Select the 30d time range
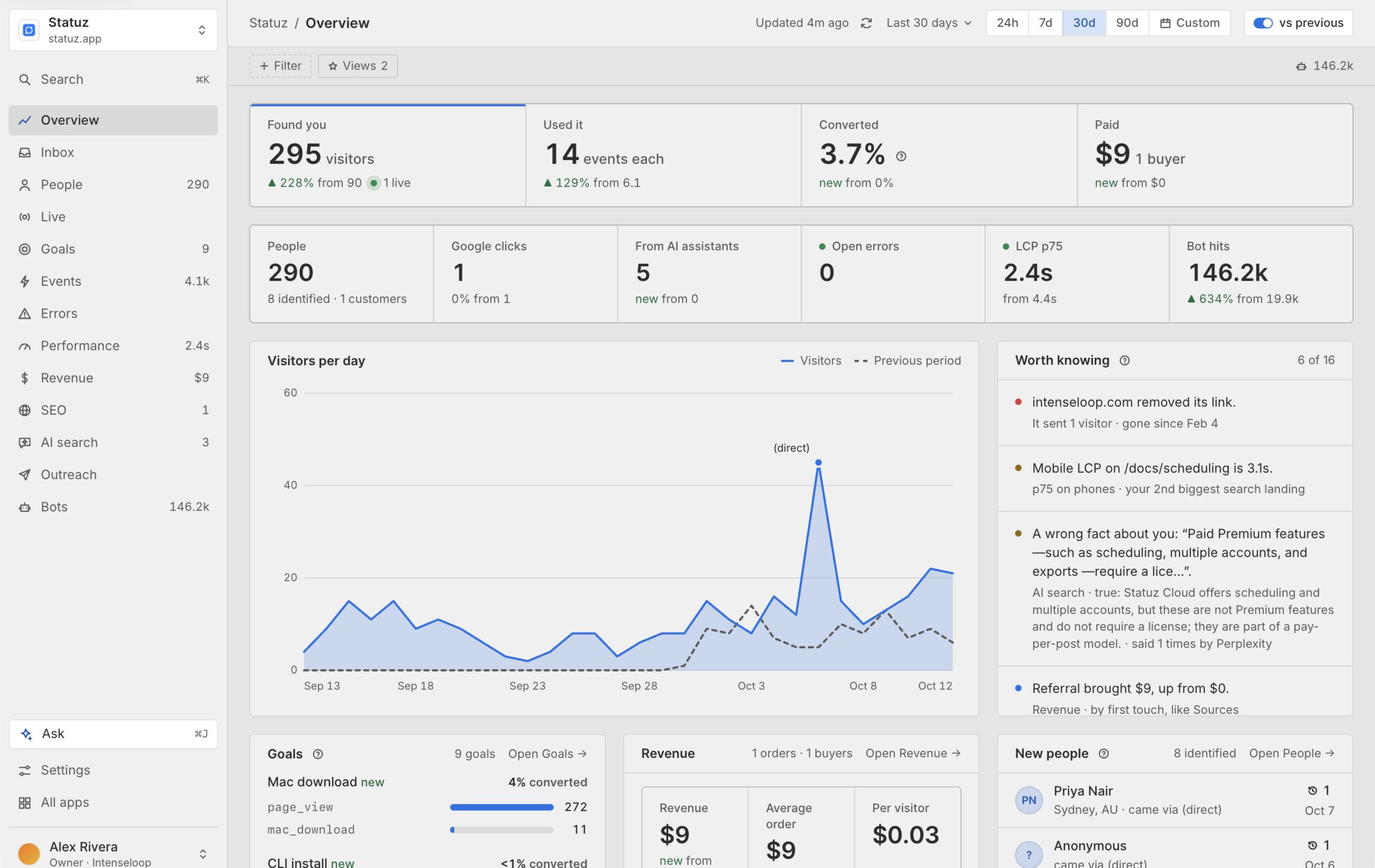The height and width of the screenshot is (868, 1375). click(1084, 23)
